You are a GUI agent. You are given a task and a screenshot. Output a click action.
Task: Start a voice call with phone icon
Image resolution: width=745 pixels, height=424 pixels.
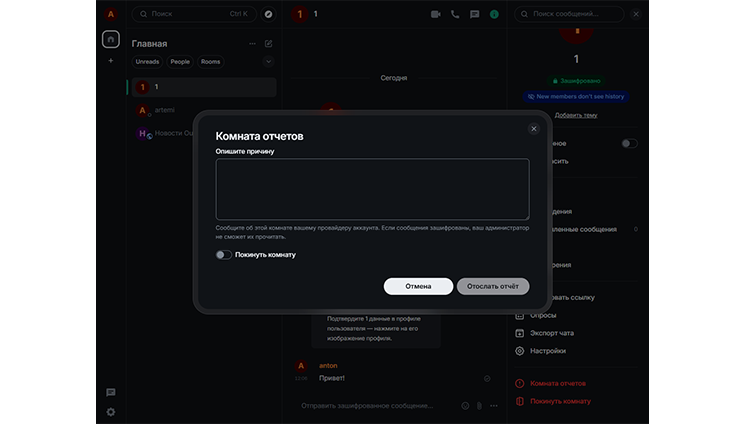(455, 14)
